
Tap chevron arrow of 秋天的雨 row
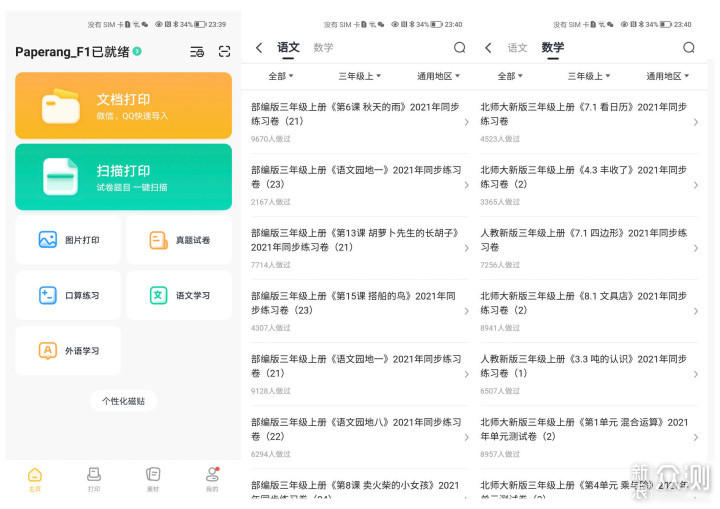click(x=466, y=122)
